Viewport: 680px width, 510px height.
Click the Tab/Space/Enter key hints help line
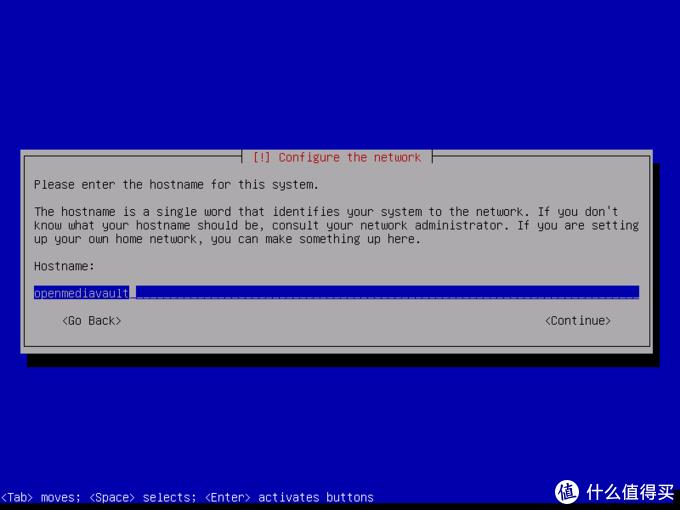187,497
